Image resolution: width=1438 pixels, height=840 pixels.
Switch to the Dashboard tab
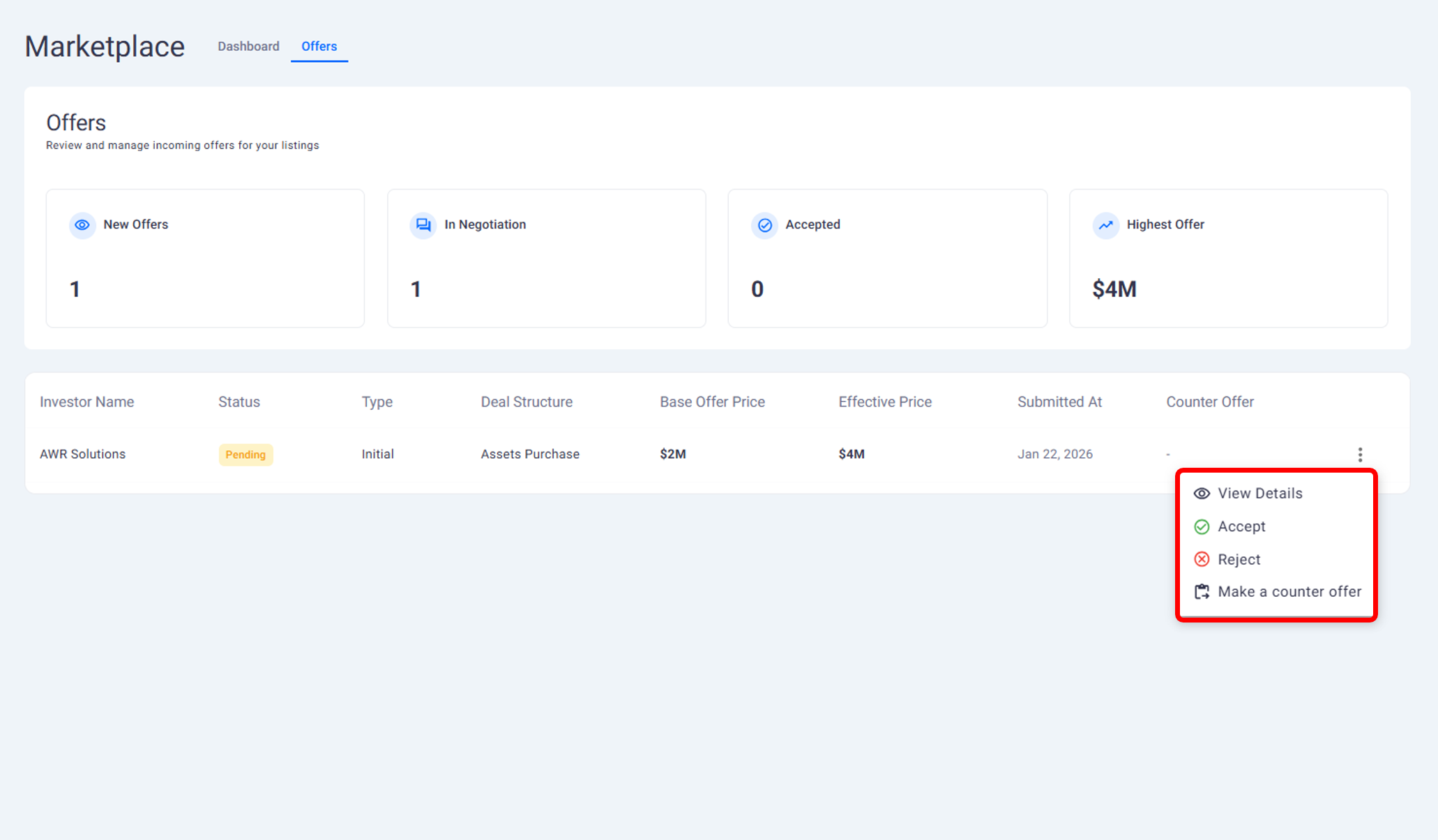(x=248, y=46)
